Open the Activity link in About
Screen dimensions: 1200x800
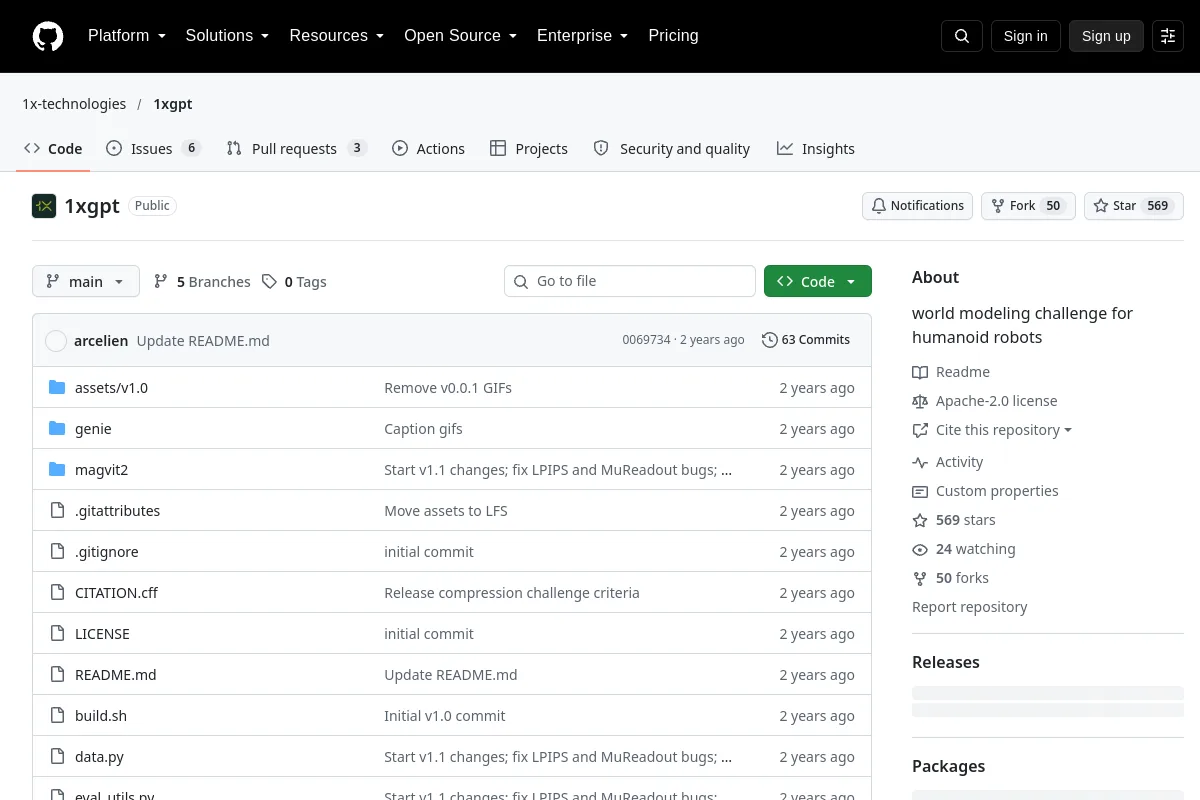[948, 462]
